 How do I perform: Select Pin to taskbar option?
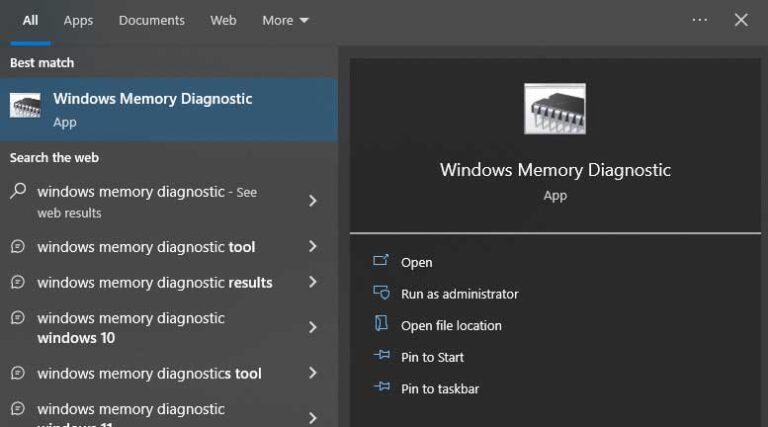(439, 389)
